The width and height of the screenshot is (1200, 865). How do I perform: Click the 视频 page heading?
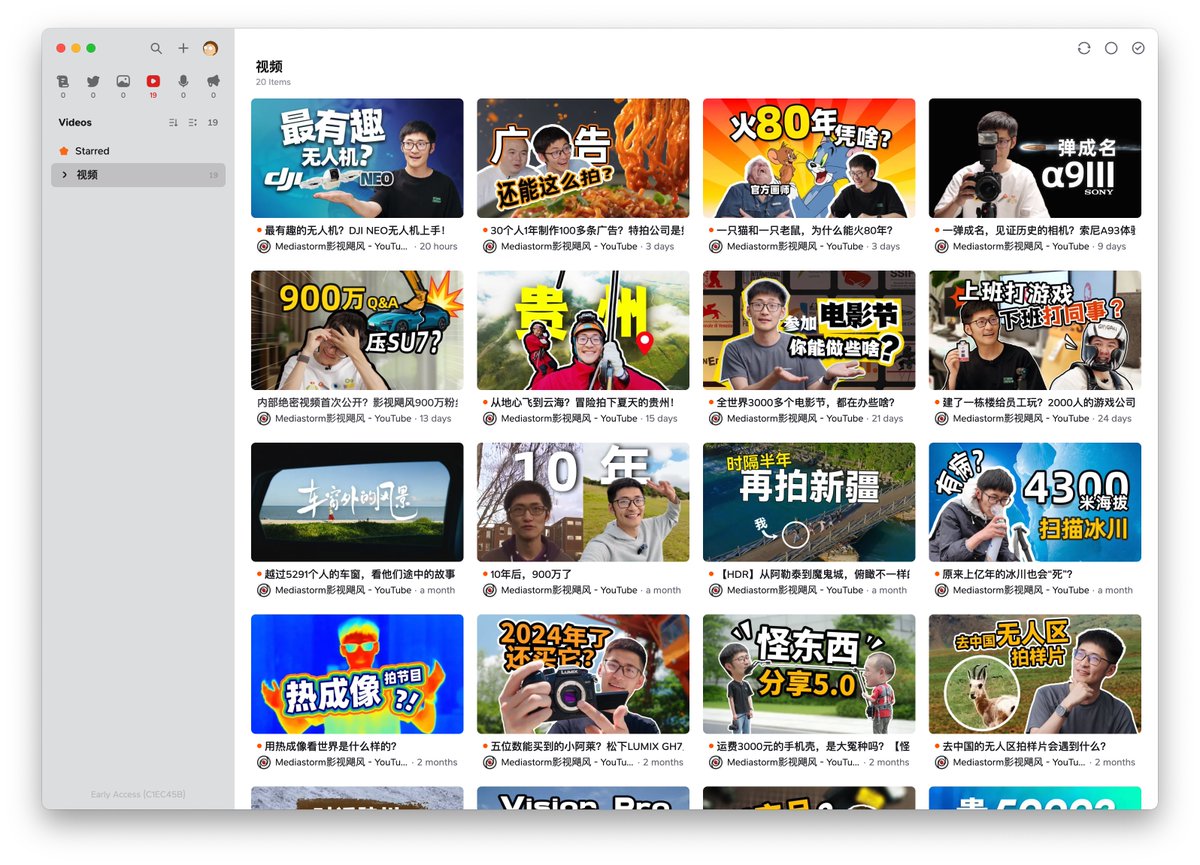click(x=269, y=66)
